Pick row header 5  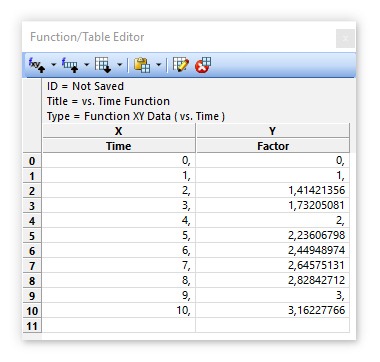coord(32,236)
